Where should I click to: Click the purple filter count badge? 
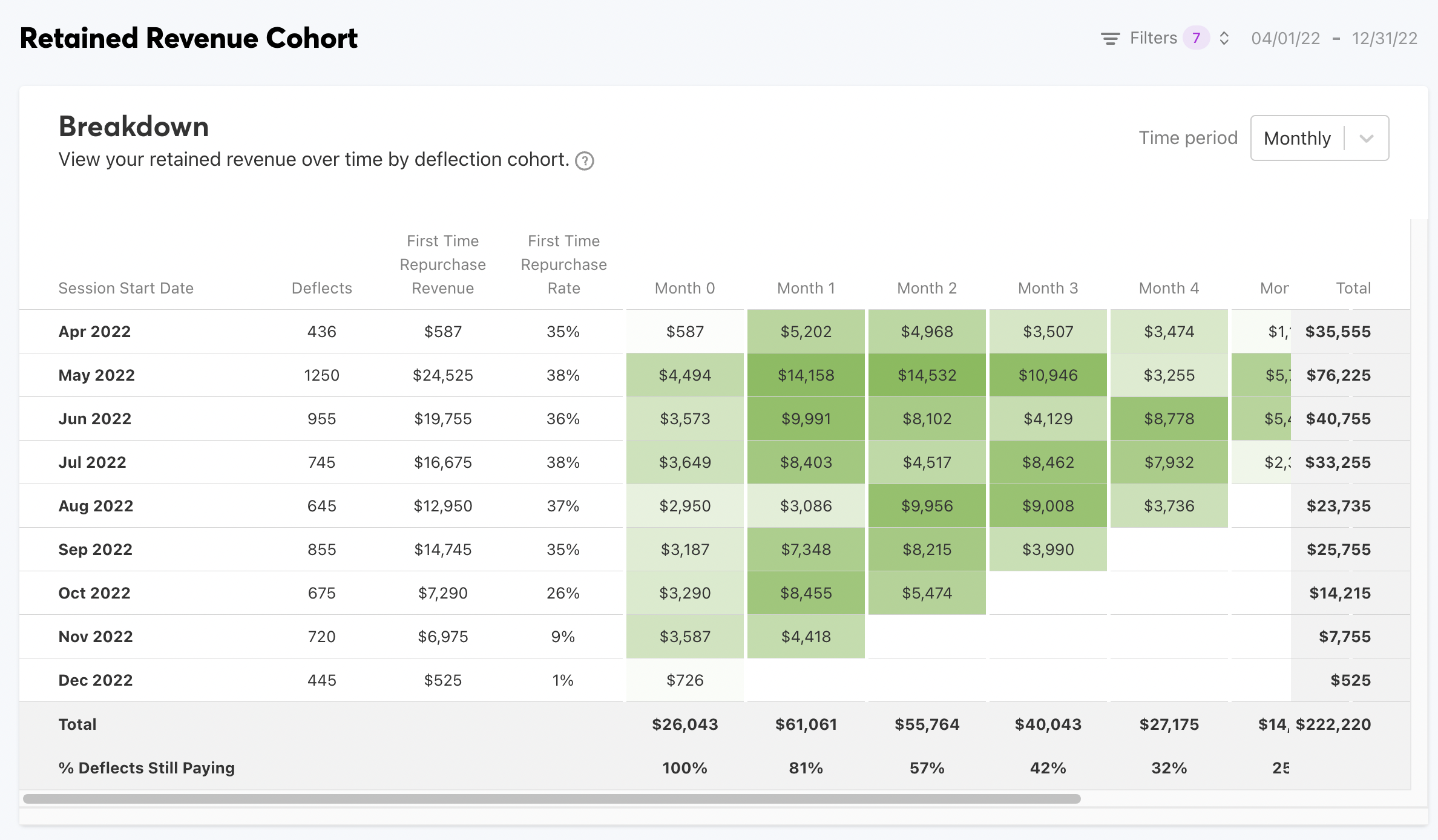click(x=1196, y=38)
